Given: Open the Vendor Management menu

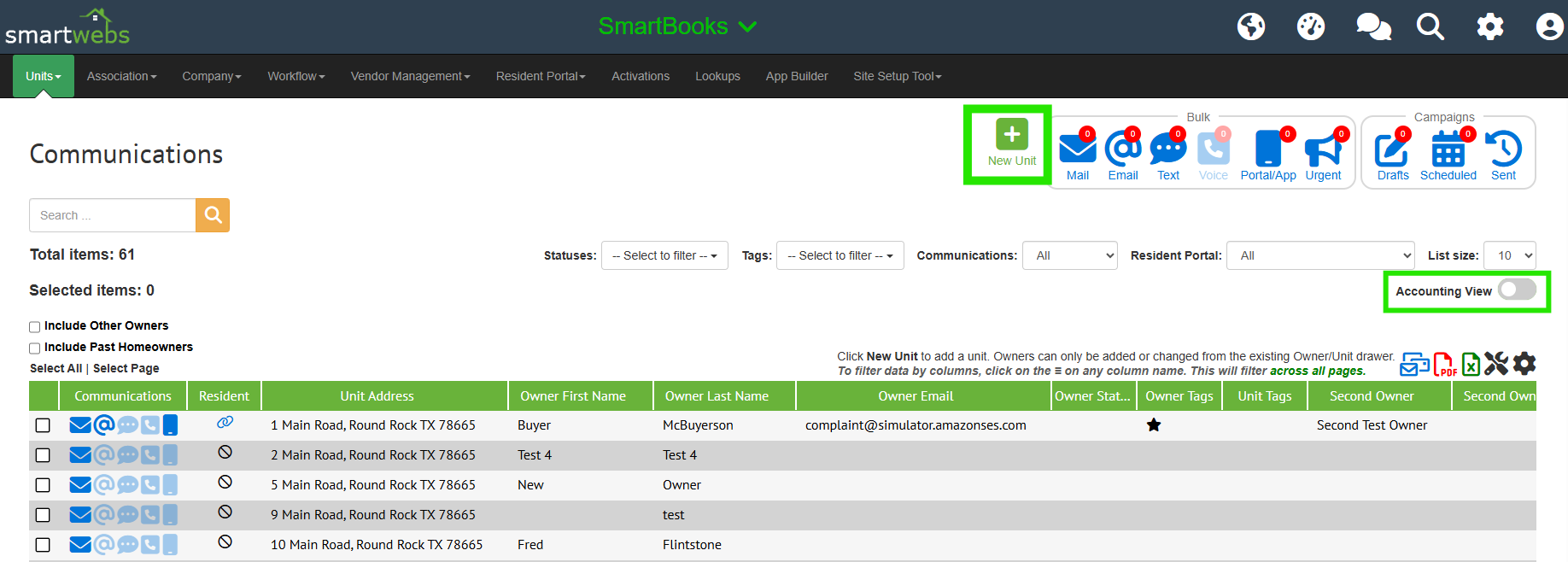Looking at the screenshot, I should pyautogui.click(x=410, y=76).
